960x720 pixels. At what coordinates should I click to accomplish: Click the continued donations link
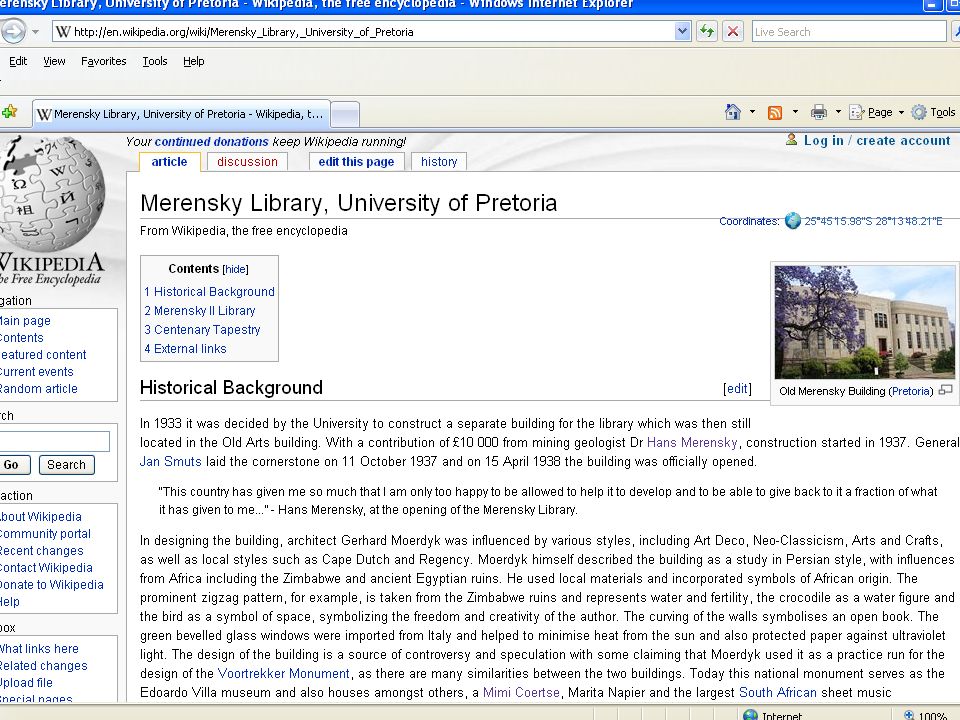(x=211, y=141)
